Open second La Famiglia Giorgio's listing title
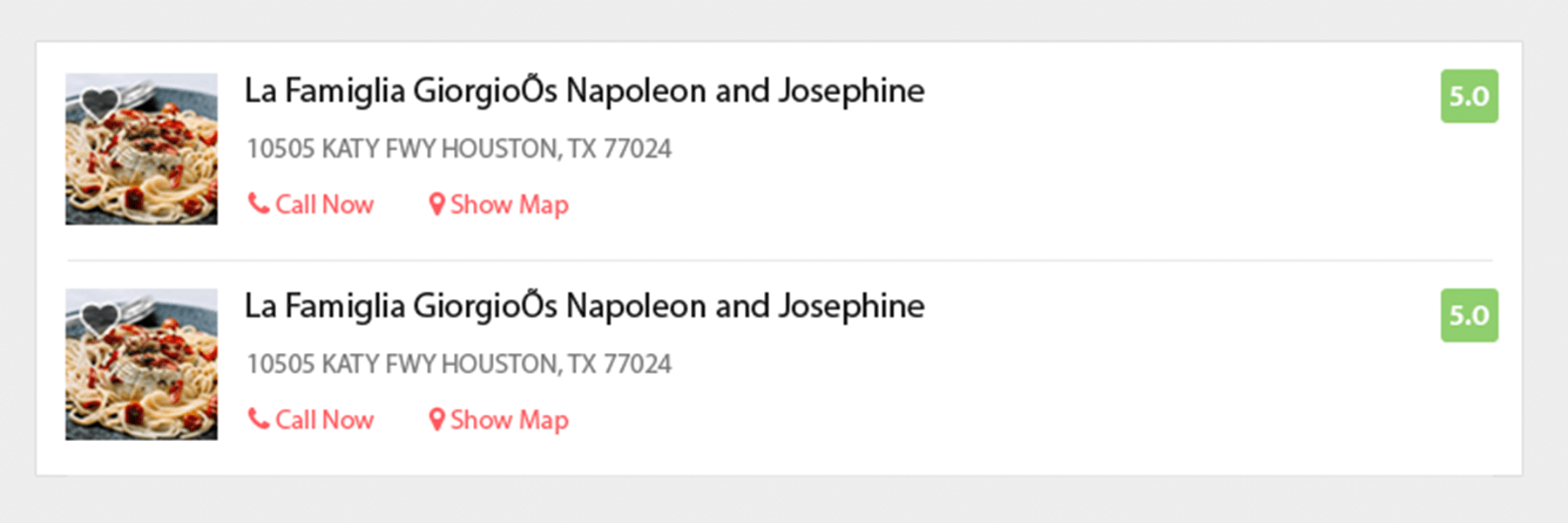Screen dimensions: 1568x523 [584, 306]
